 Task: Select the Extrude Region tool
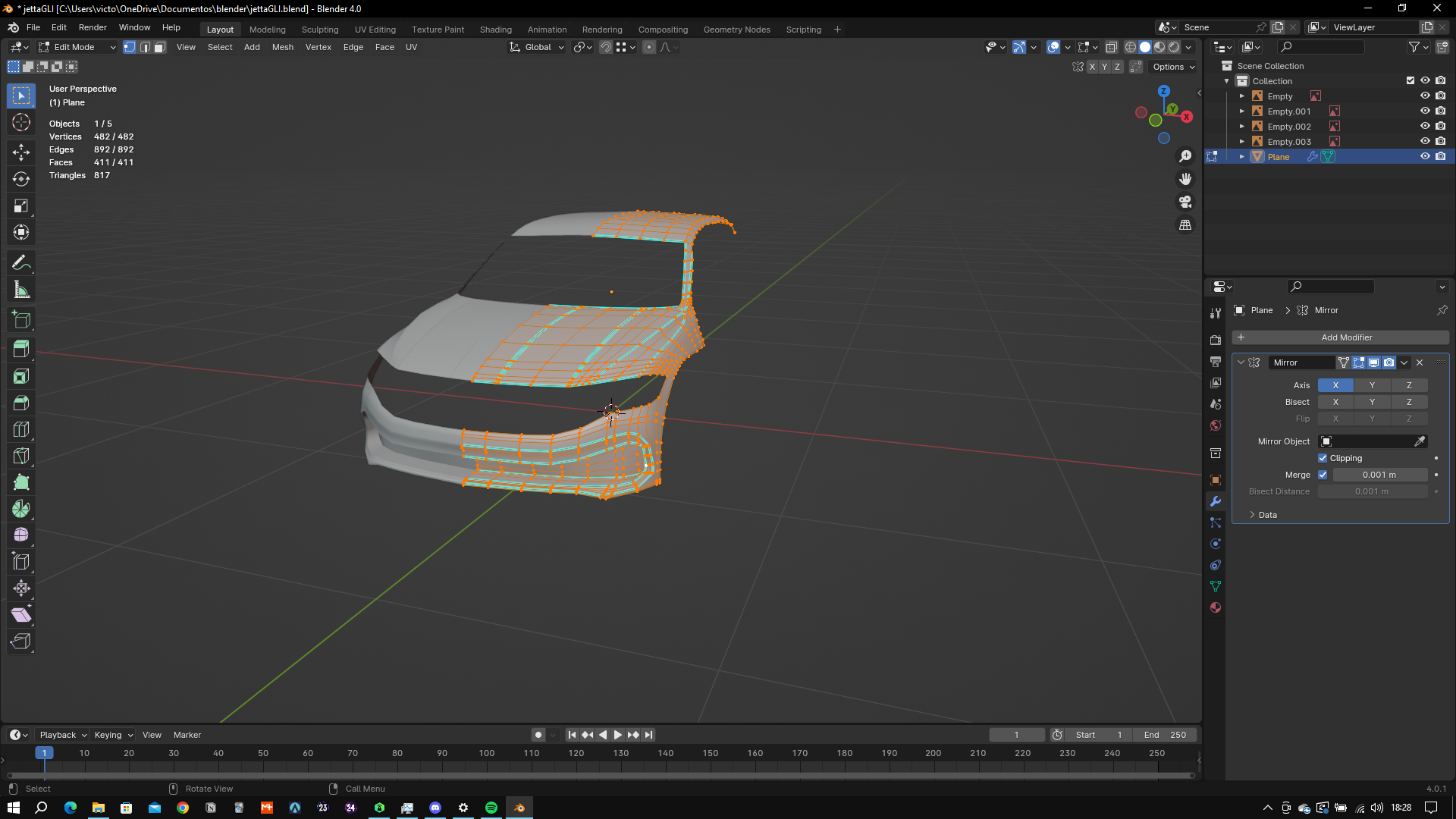pos(21,350)
